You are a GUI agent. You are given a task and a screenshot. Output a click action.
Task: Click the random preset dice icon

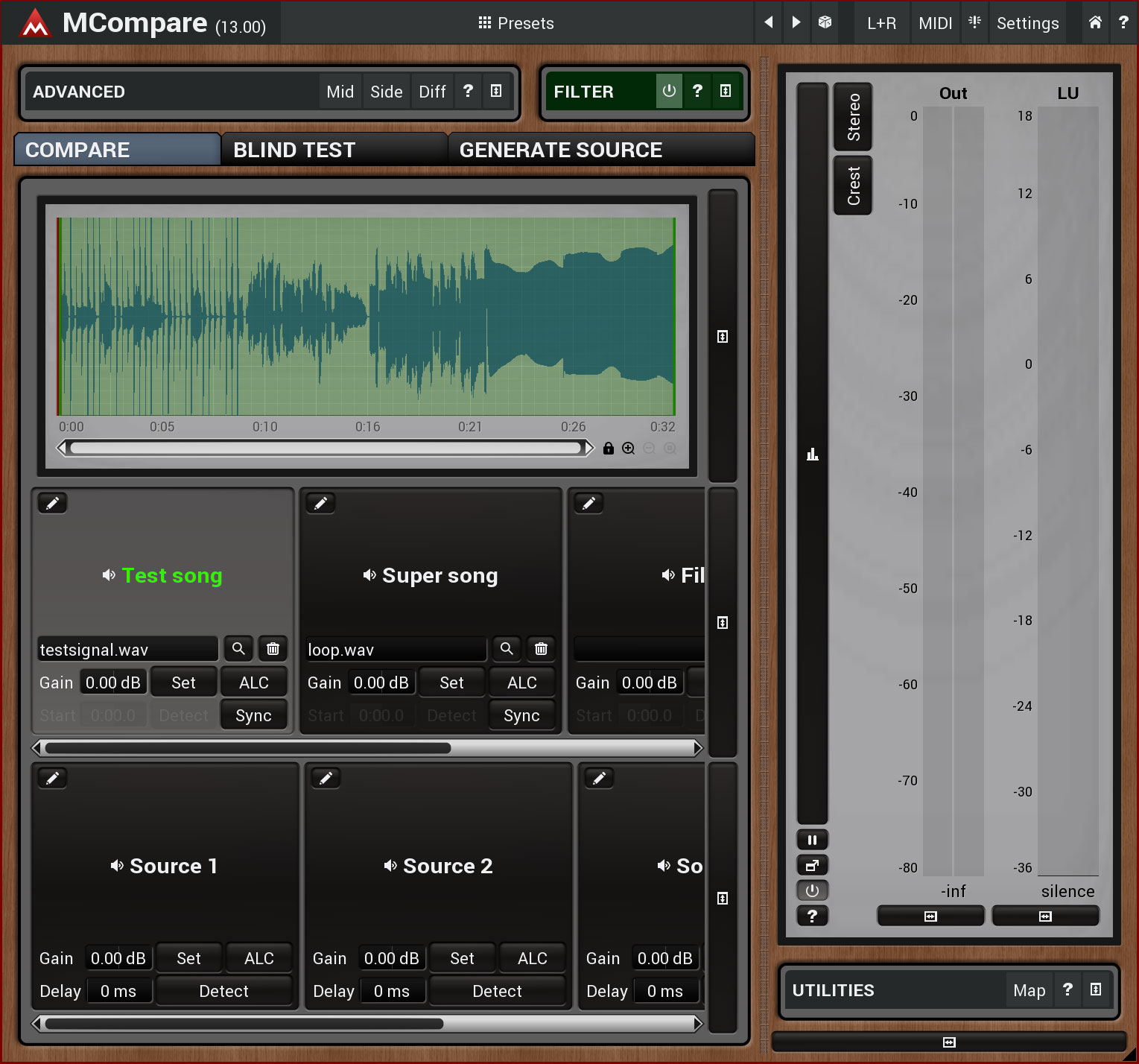pos(825,22)
